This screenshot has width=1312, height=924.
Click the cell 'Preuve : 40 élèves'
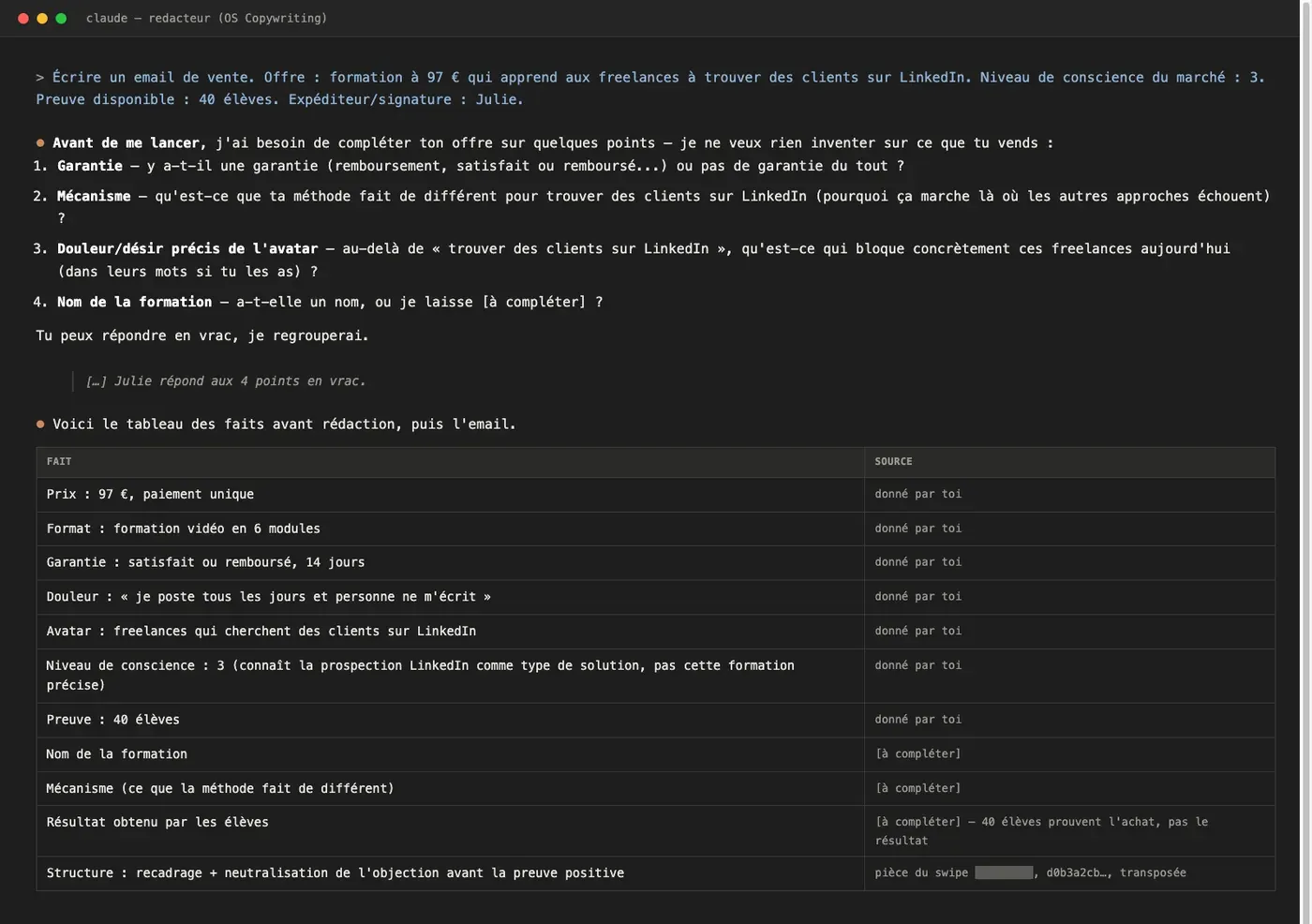coord(450,721)
